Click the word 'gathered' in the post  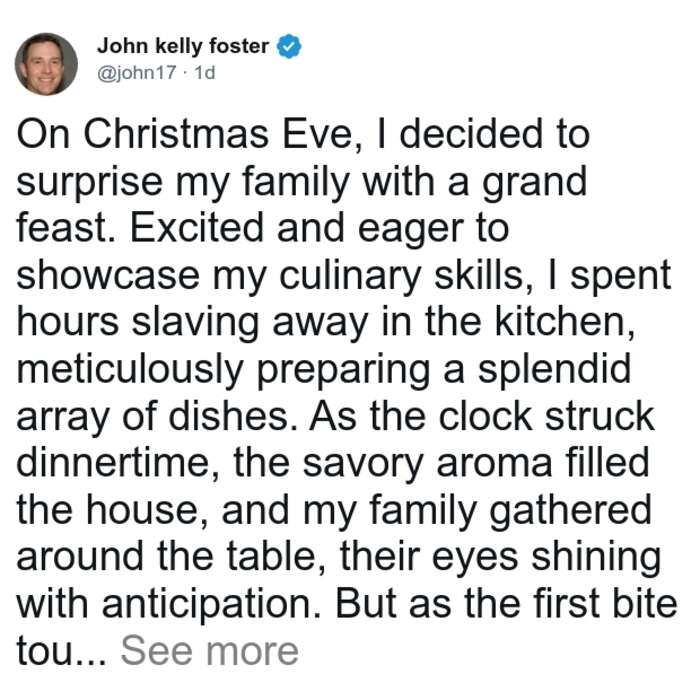pos(570,512)
